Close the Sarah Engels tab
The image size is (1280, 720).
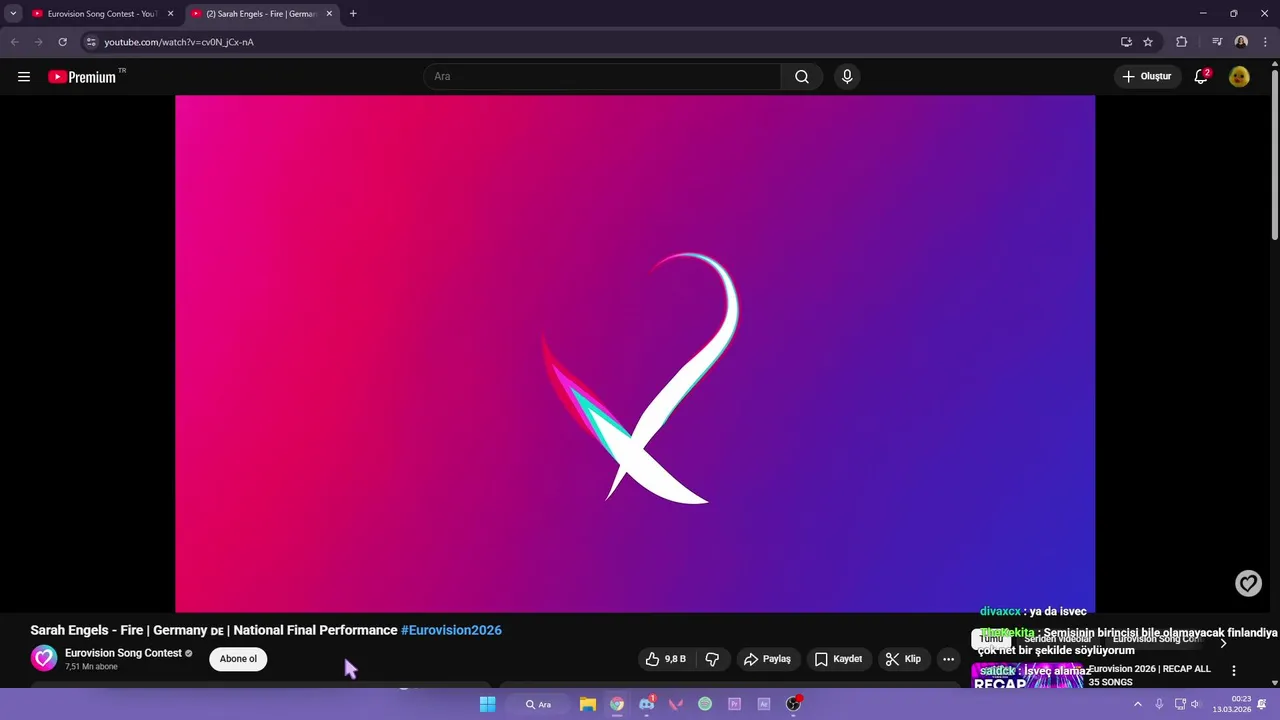pyautogui.click(x=329, y=14)
